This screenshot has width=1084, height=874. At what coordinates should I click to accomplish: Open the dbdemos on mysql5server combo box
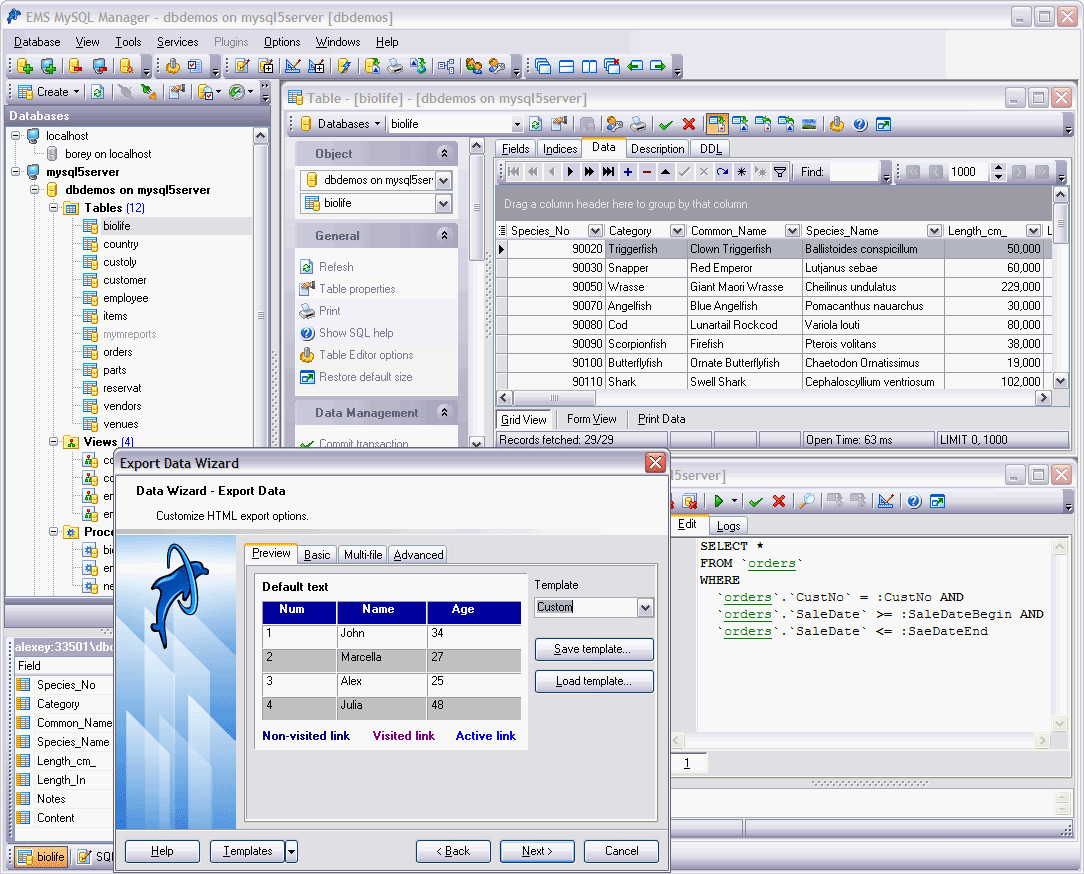click(444, 180)
